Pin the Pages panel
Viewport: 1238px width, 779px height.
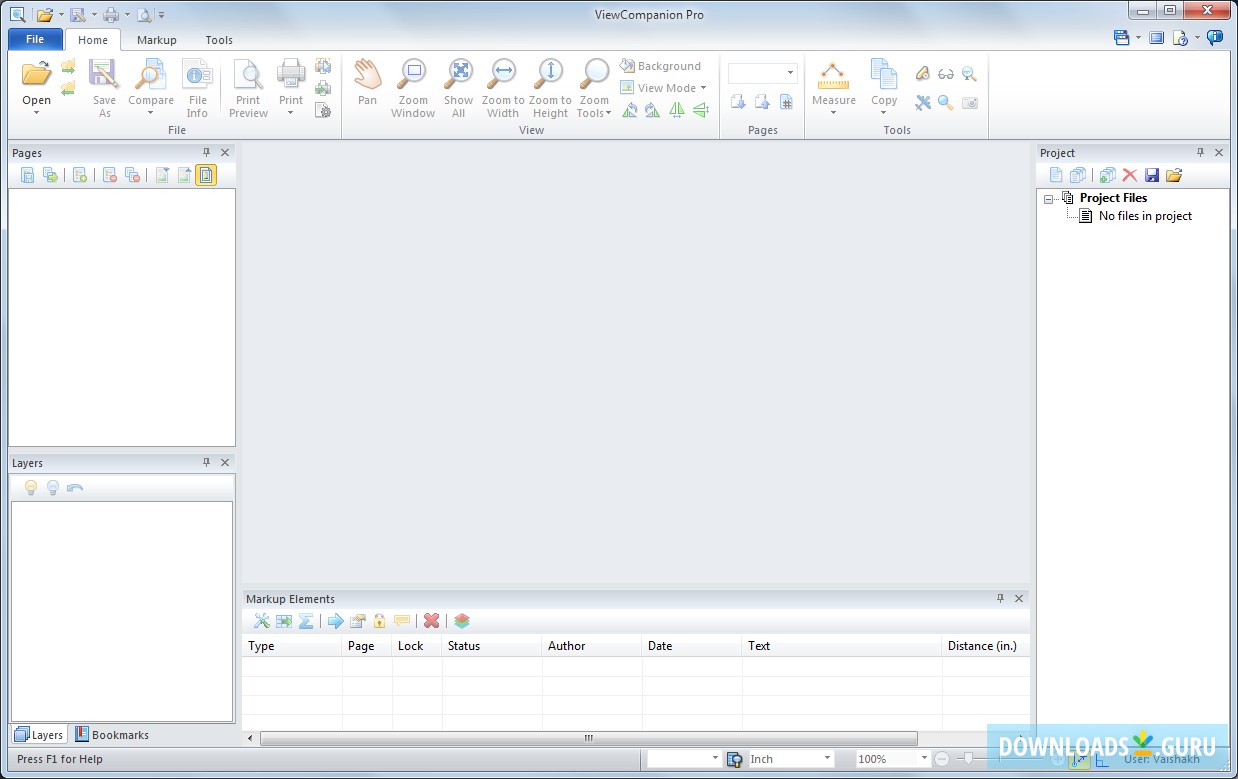(x=207, y=153)
